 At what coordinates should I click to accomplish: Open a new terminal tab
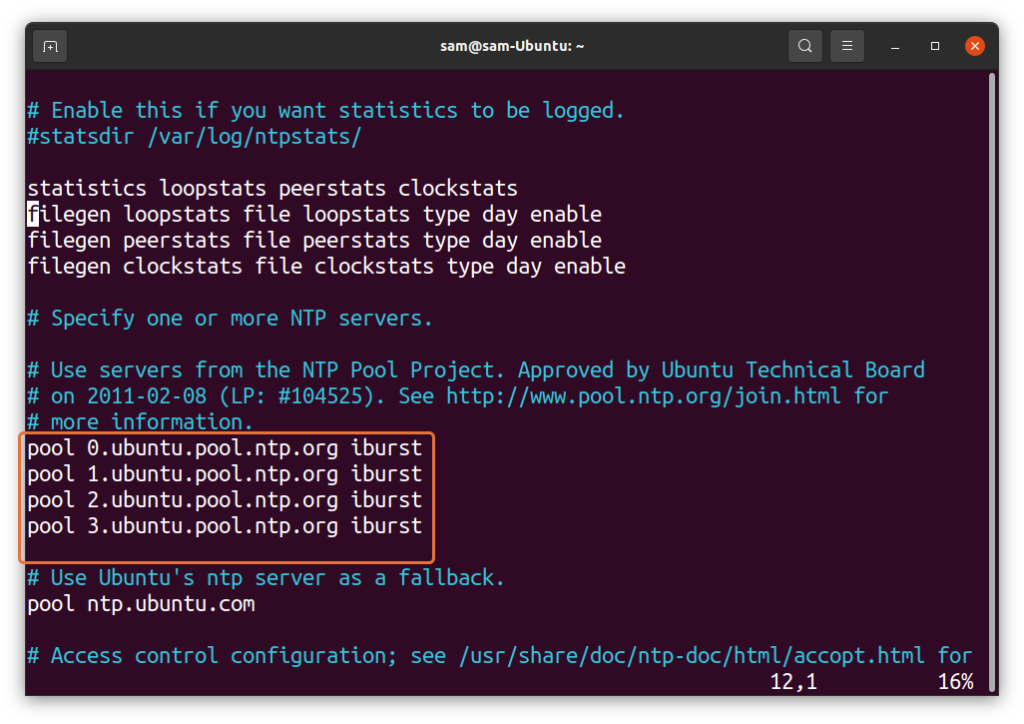(49, 46)
